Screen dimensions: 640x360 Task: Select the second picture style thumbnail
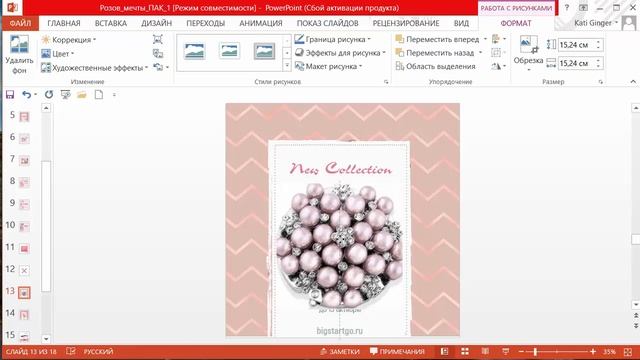pyautogui.click(x=229, y=51)
